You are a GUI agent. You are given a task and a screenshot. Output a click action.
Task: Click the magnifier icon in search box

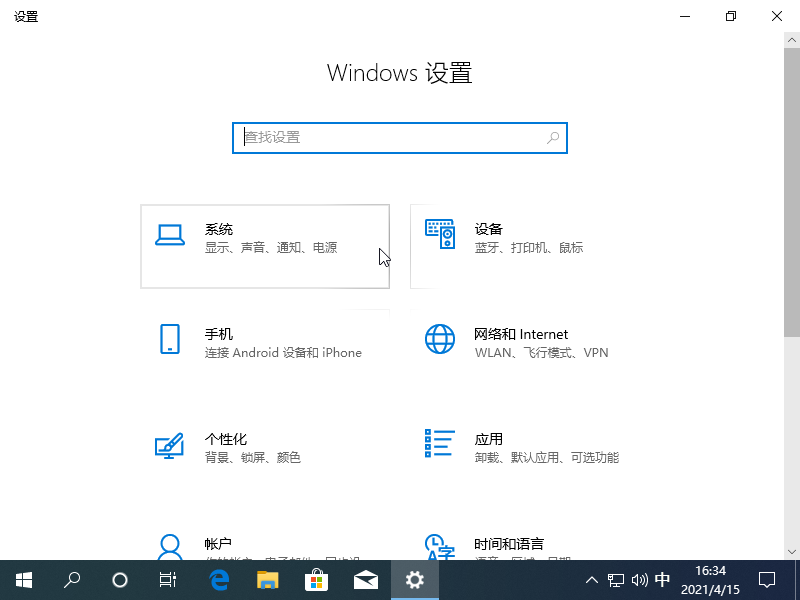[553, 137]
